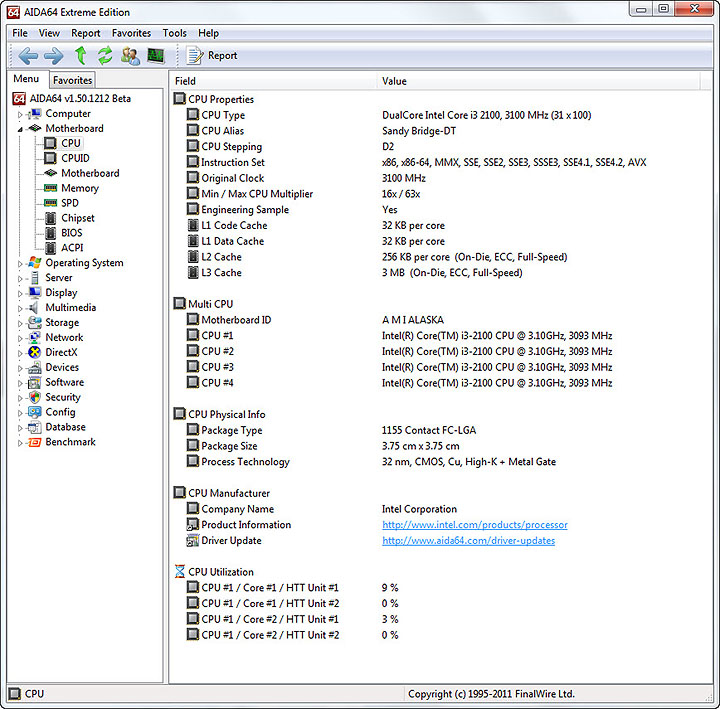Open the View menu
This screenshot has width=720, height=709.
point(49,33)
